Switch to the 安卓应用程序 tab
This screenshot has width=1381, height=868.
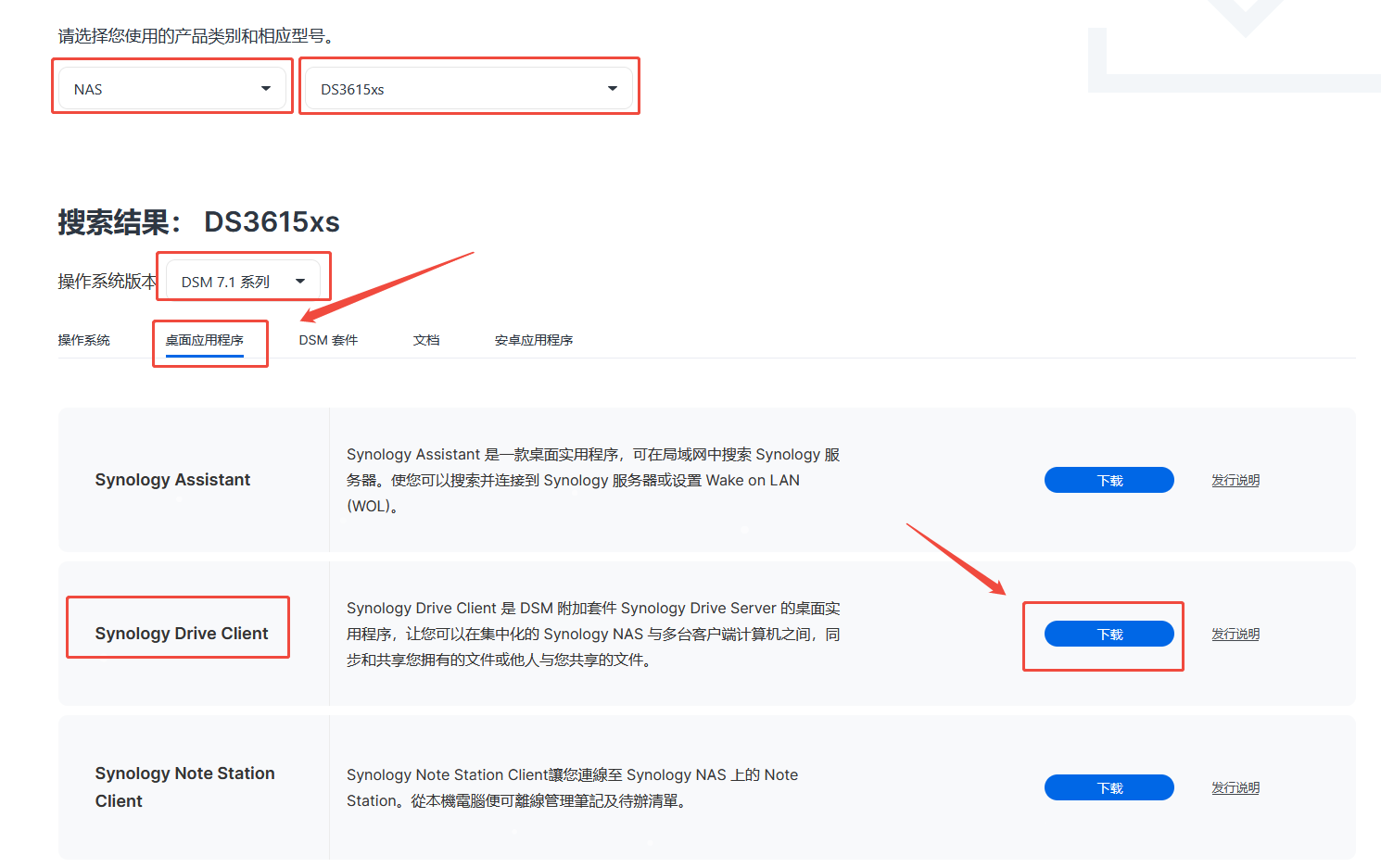point(534,340)
